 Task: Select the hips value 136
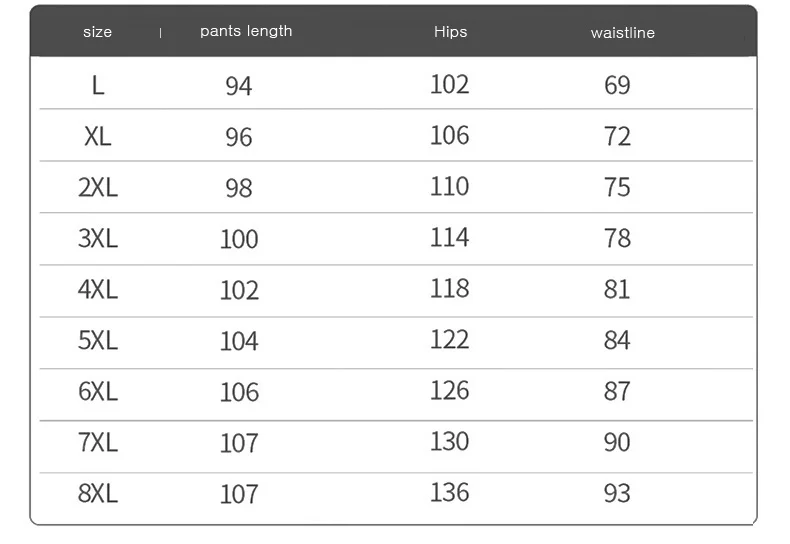pyautogui.click(x=449, y=492)
